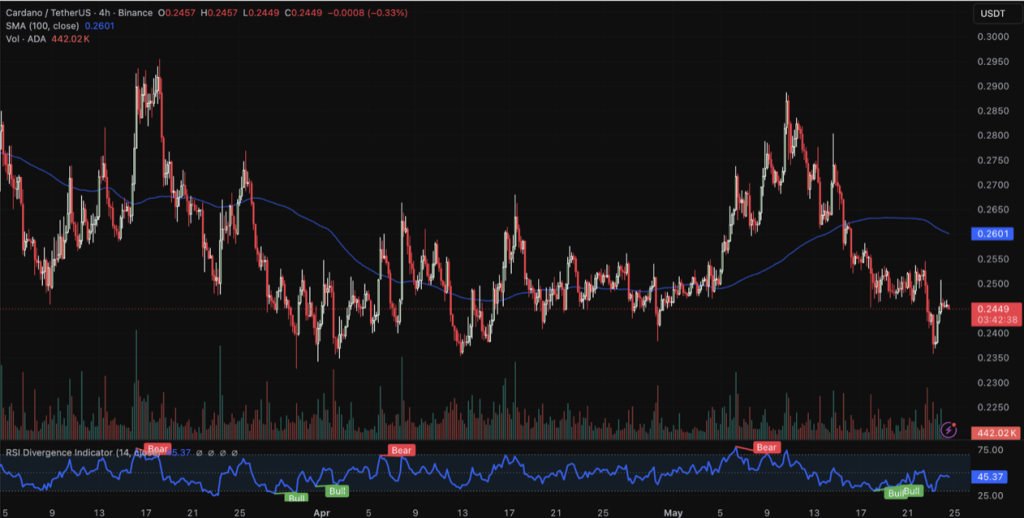Viewport: 1024px width, 518px height.
Task: Click the 442.02K value beside the Vol legend
Action: click(x=70, y=39)
